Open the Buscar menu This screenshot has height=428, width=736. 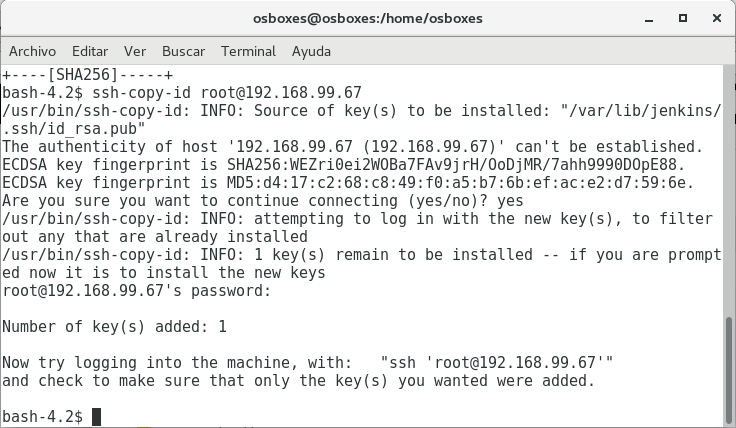point(183,51)
